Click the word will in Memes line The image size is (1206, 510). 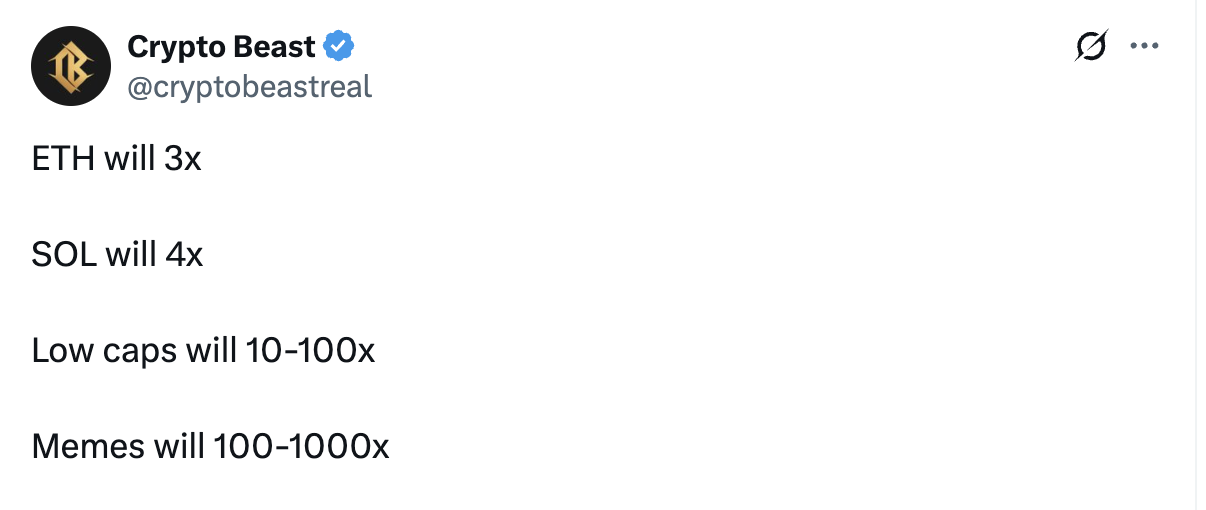coord(178,446)
